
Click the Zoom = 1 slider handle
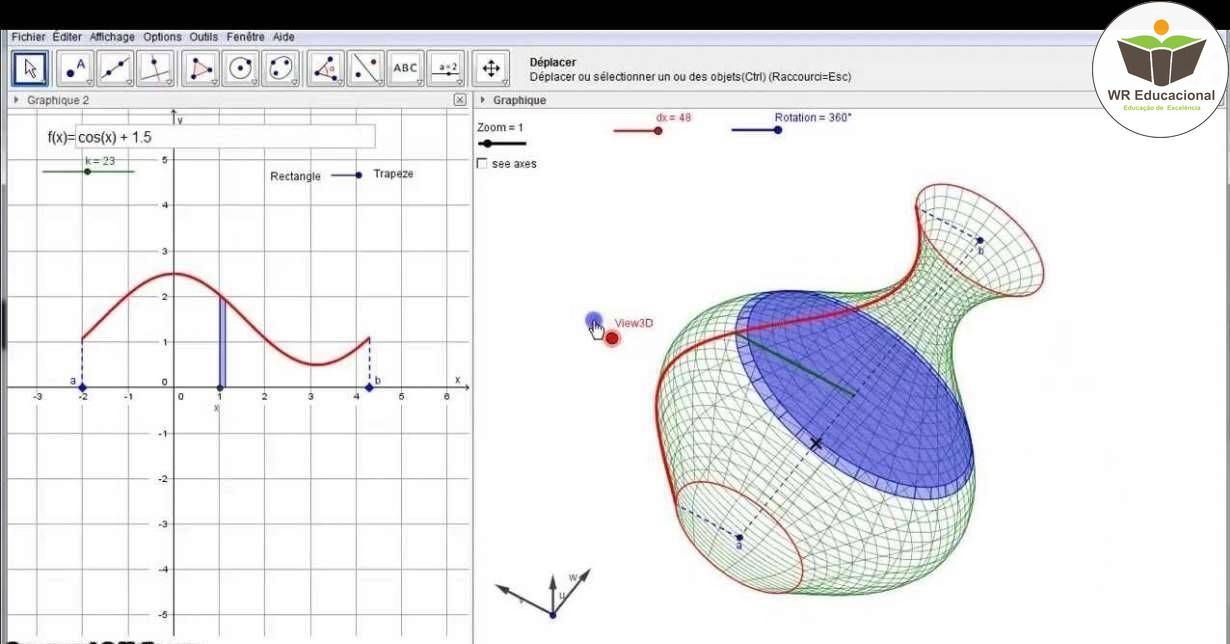click(x=485, y=144)
